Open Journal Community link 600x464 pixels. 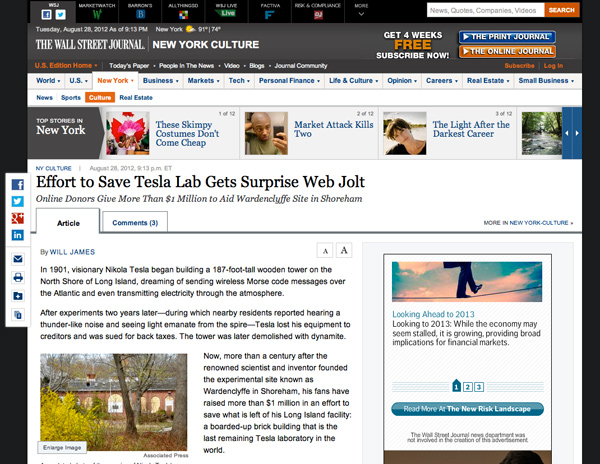pos(301,66)
